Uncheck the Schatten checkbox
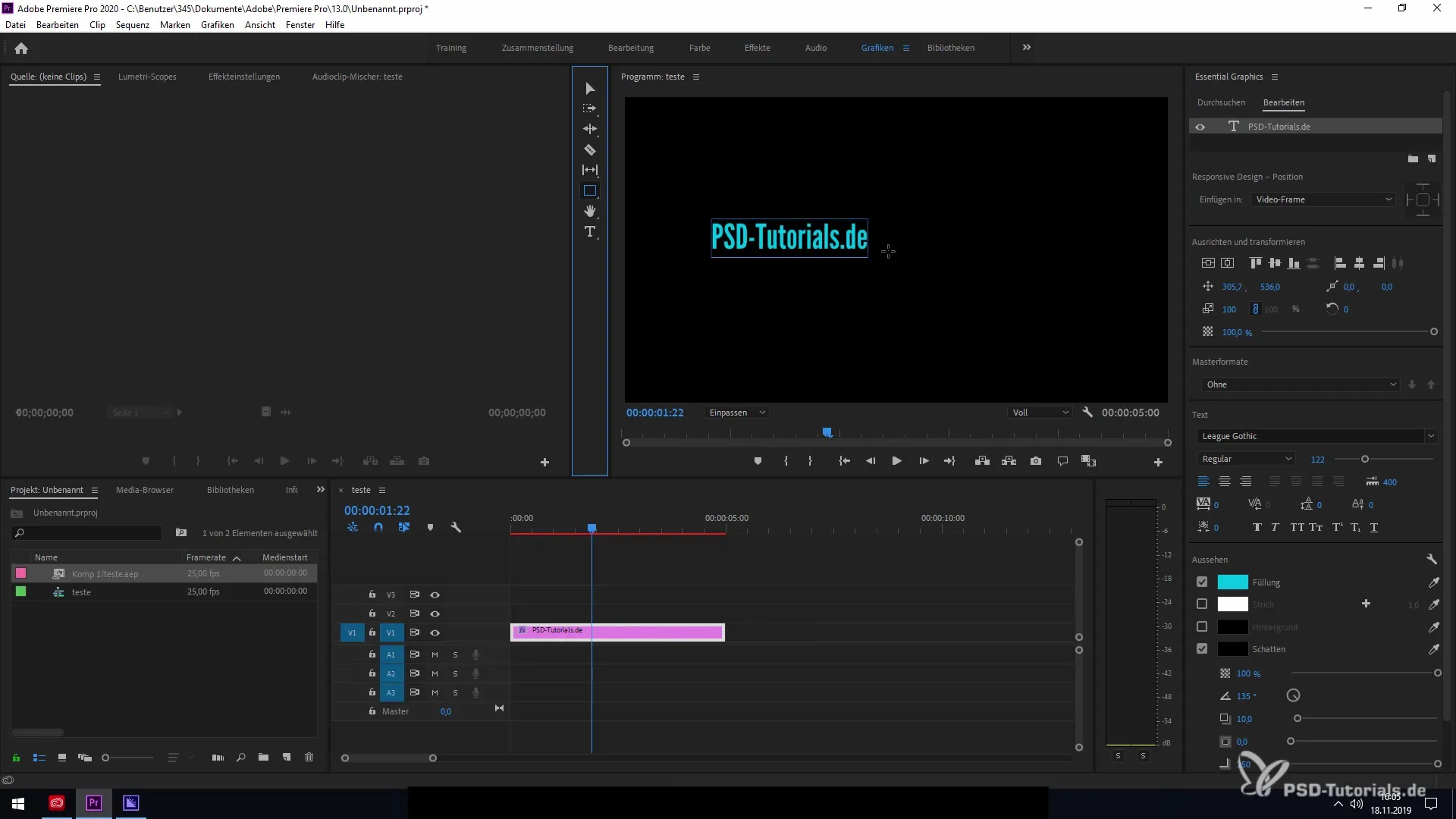 click(1202, 649)
